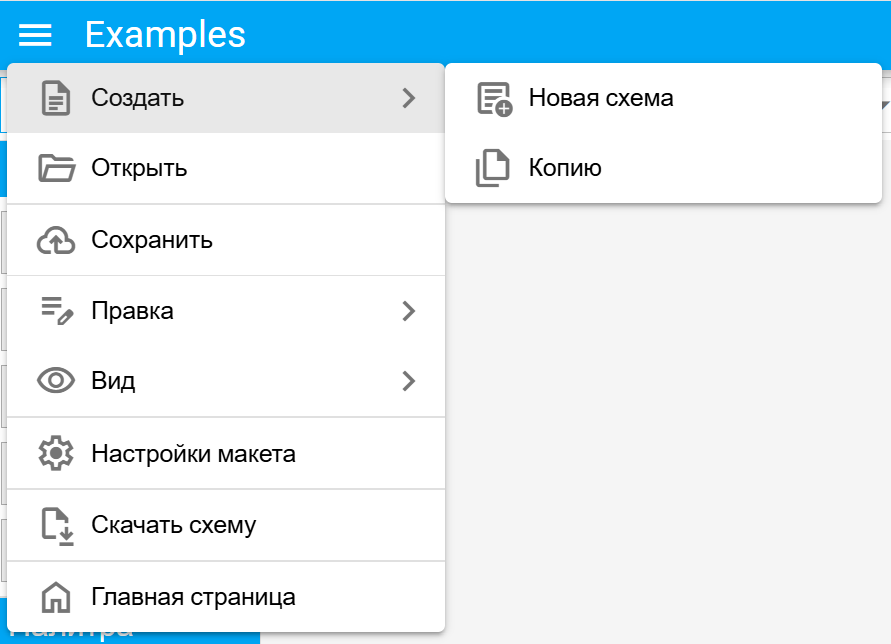Choose Копию in the Создать submenu

tap(565, 167)
